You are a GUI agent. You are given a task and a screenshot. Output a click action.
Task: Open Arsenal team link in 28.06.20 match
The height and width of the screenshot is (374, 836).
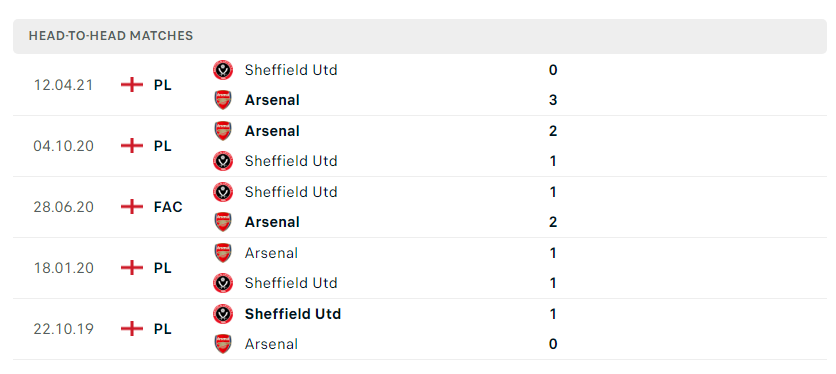[x=272, y=222]
